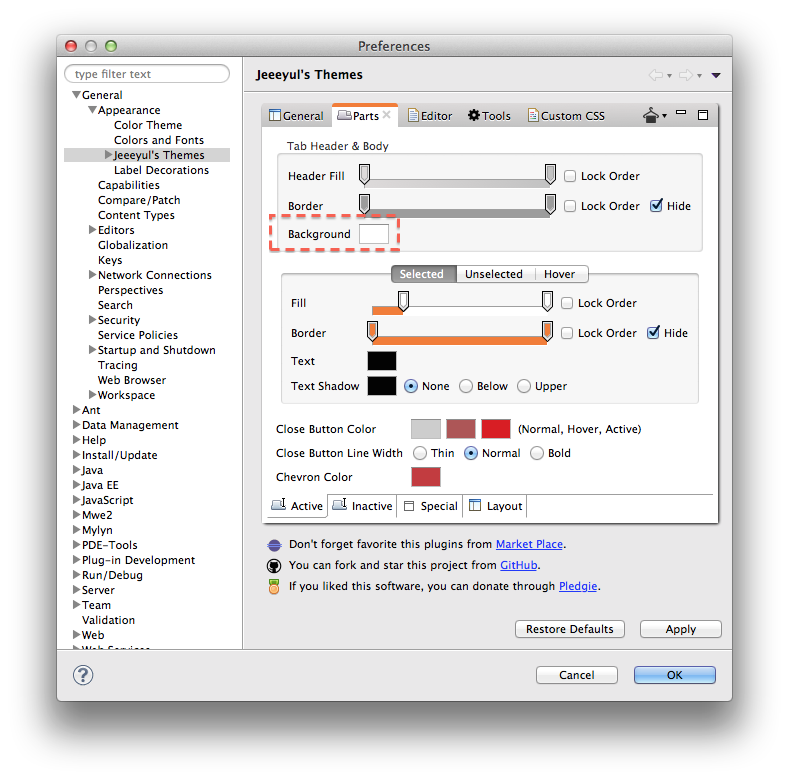Click the Eclipse Market Place icon
Viewport: 789px width, 780px height.
pyautogui.click(x=274, y=545)
